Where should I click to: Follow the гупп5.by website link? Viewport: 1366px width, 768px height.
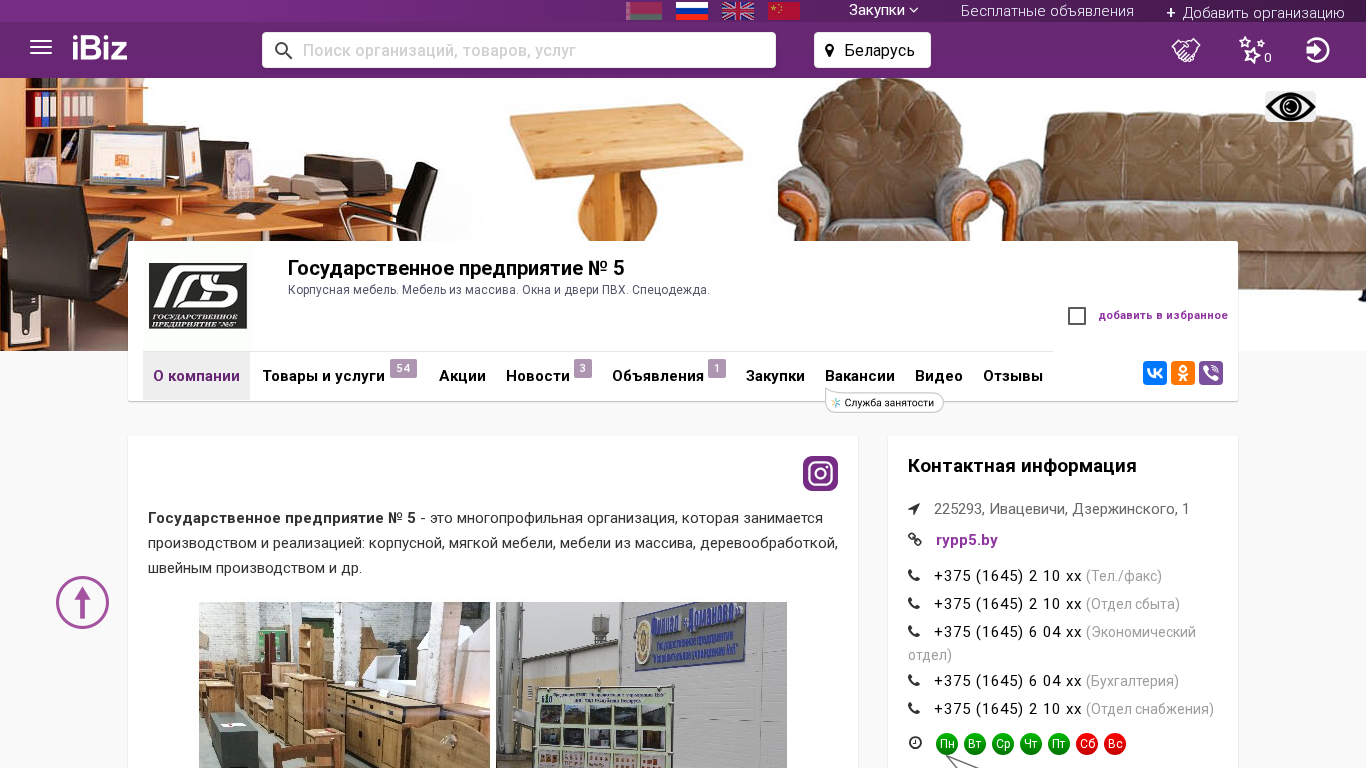click(x=967, y=540)
